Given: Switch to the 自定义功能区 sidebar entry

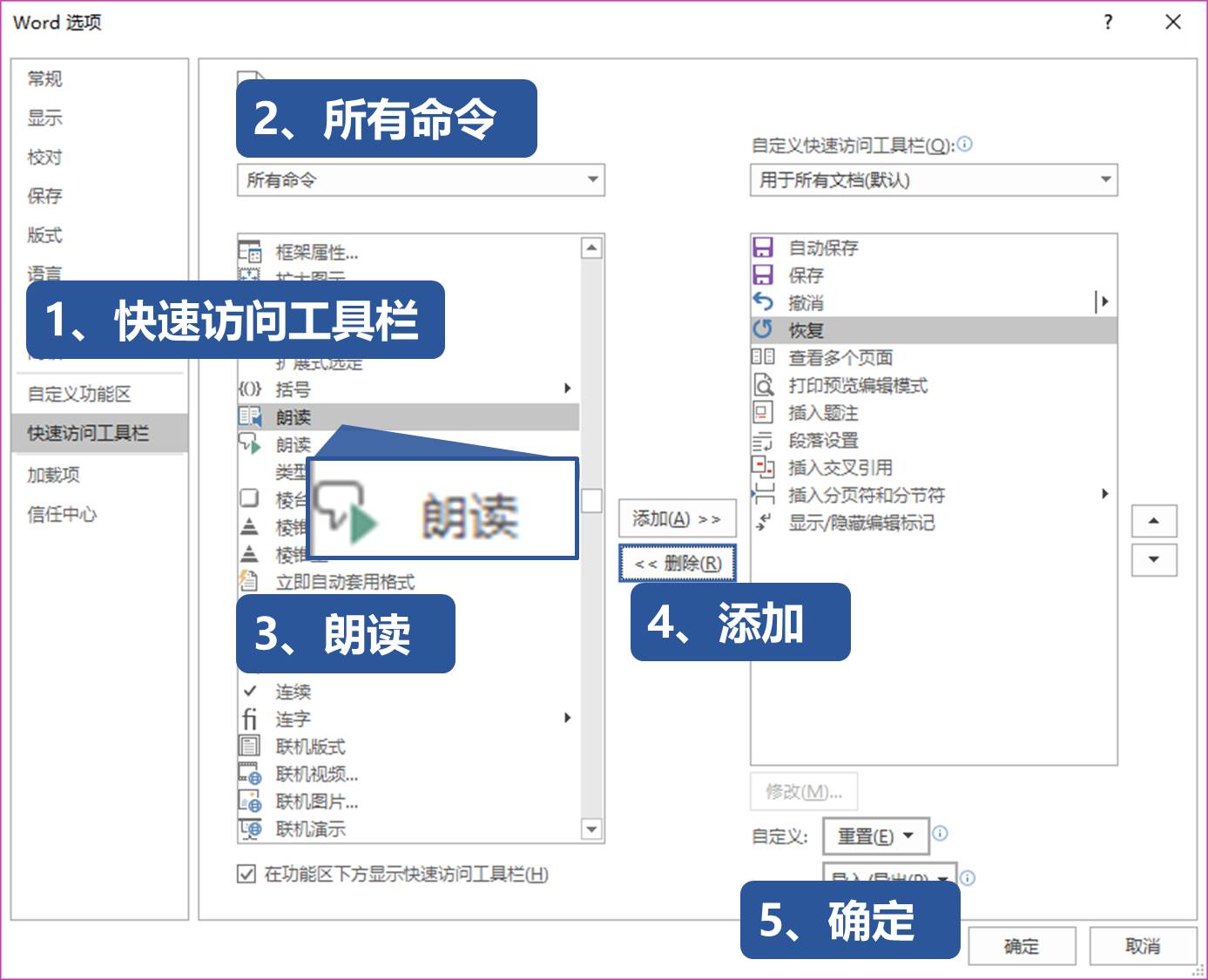Looking at the screenshot, I should [78, 393].
